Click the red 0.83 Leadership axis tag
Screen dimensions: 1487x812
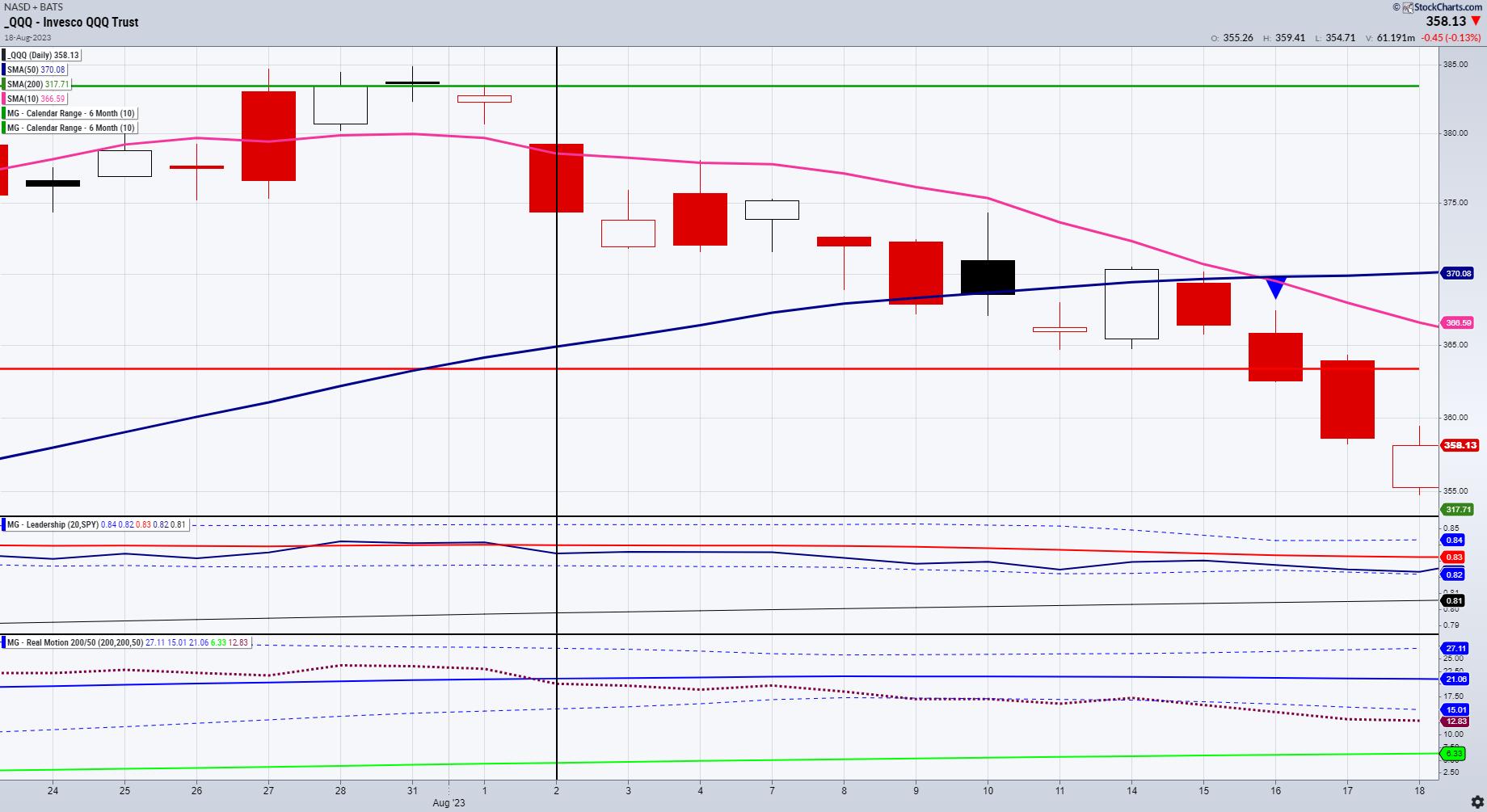click(x=1454, y=557)
